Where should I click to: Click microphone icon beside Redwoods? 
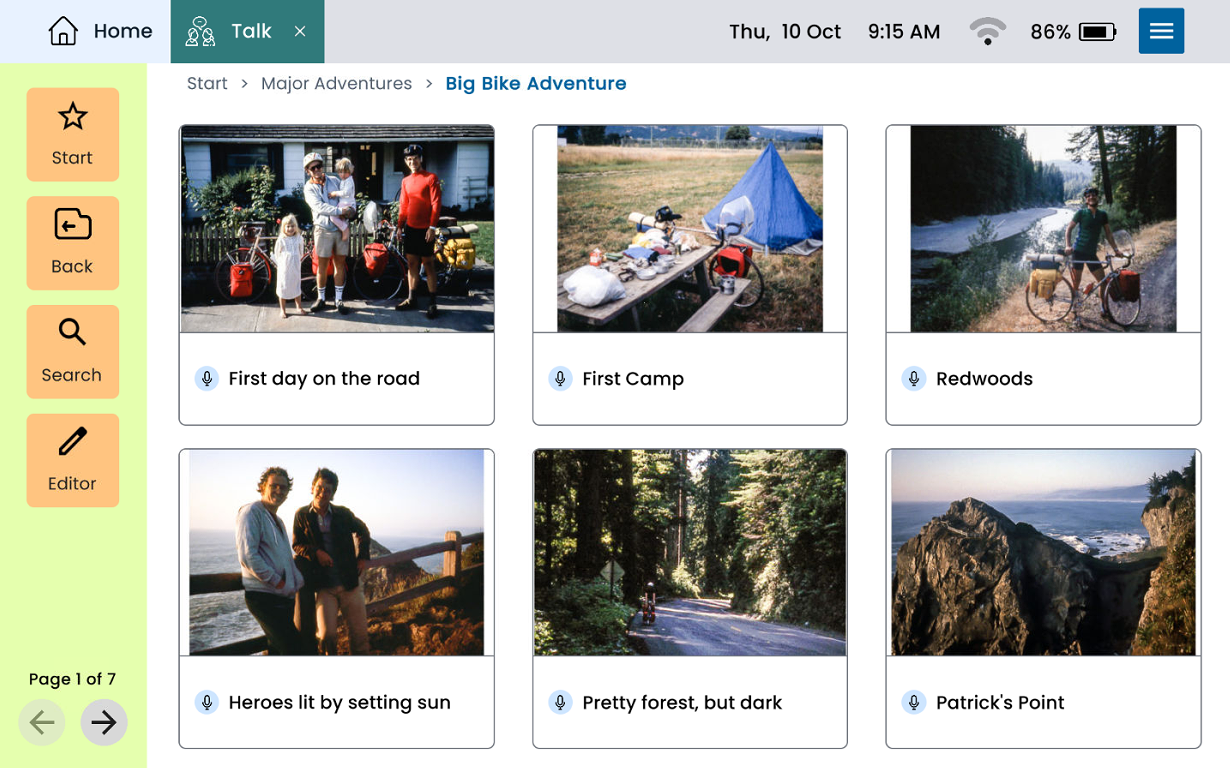914,378
